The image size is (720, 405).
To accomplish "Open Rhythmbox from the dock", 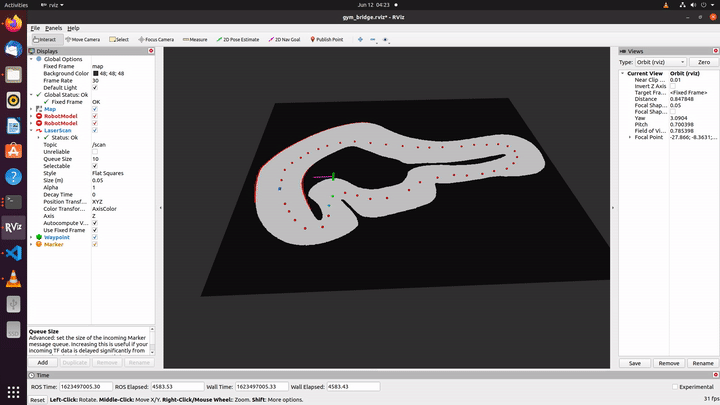I will tap(13, 100).
